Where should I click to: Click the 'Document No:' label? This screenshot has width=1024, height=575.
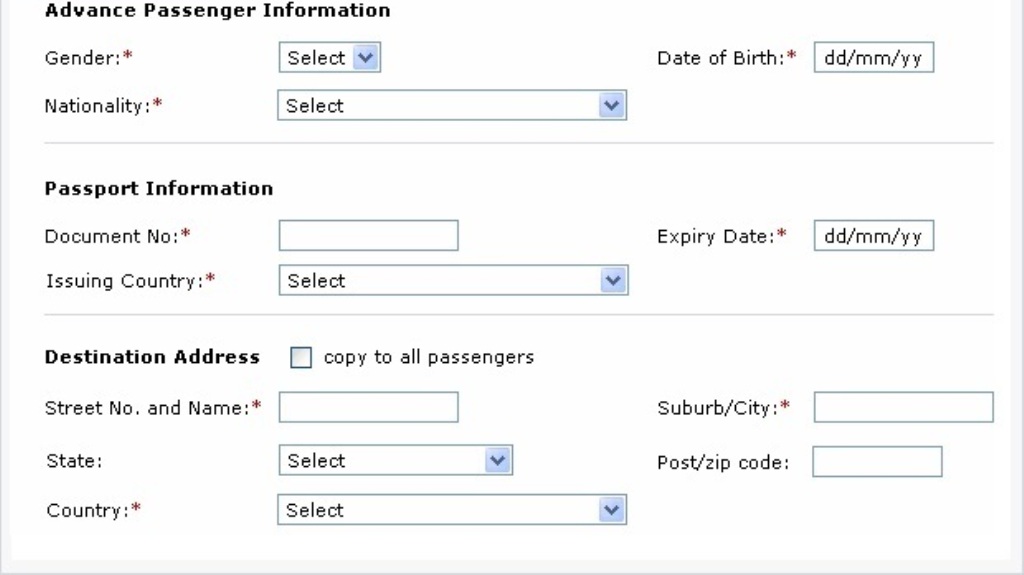tap(112, 236)
